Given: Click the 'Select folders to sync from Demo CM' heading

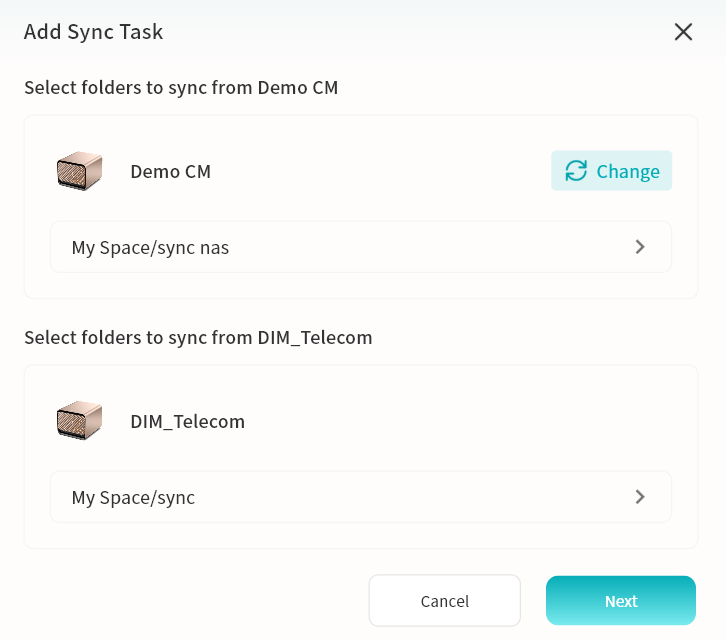Looking at the screenshot, I should [181, 88].
